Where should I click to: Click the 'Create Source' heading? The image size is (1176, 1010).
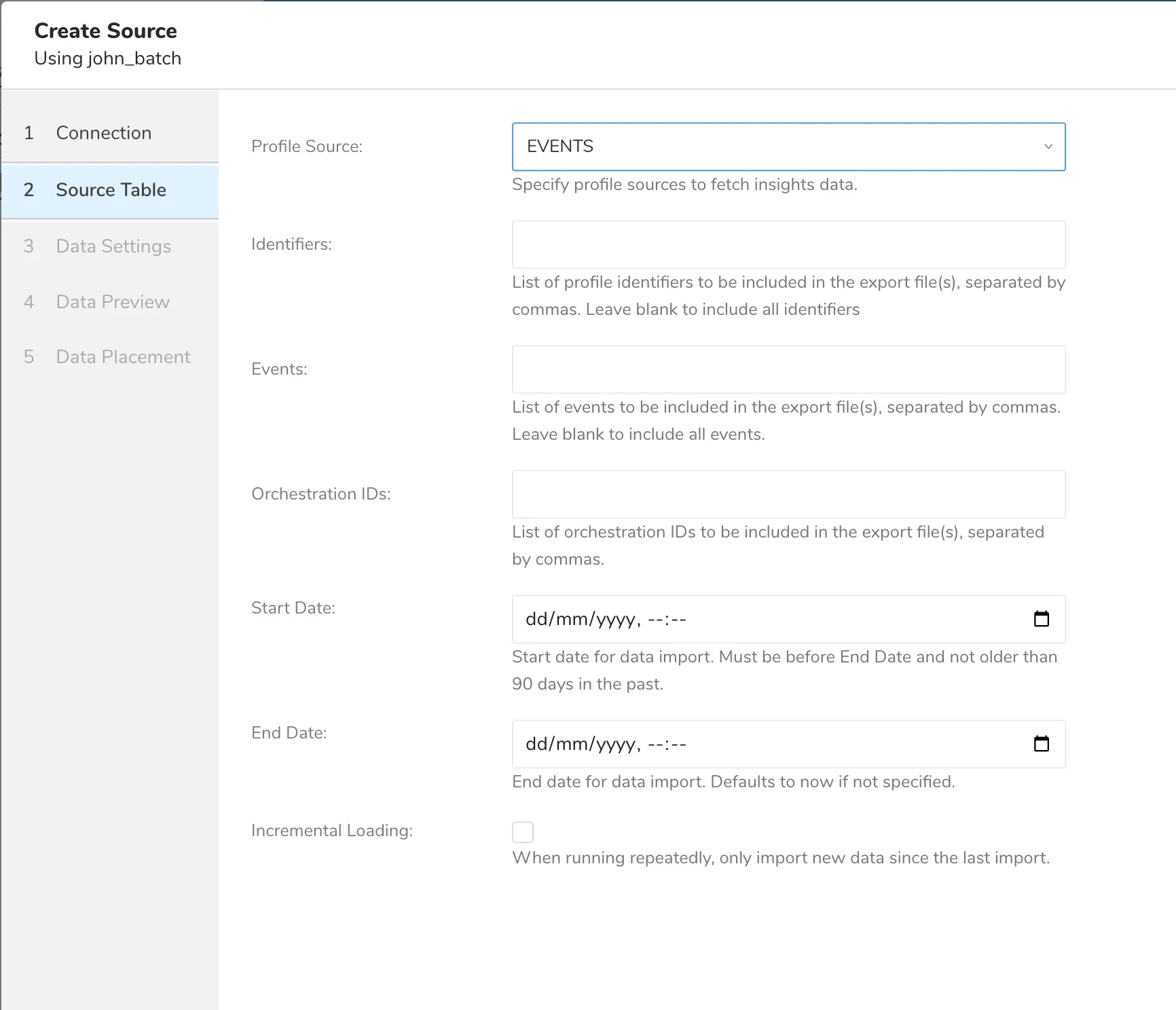105,31
